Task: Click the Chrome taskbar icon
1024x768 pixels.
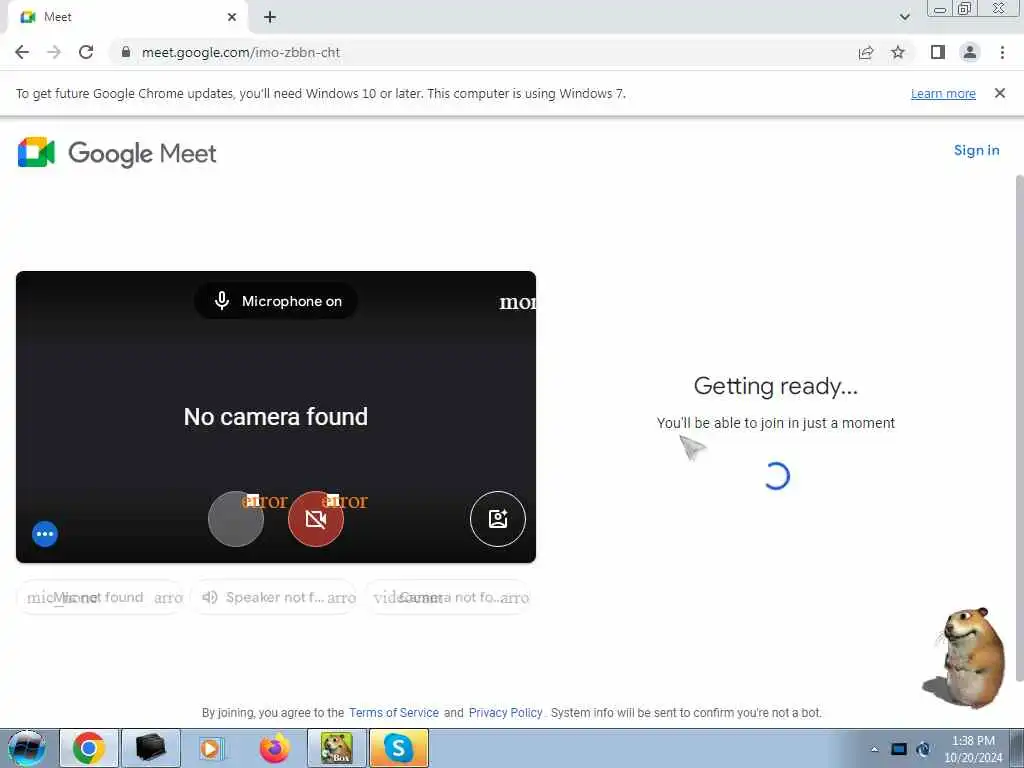Action: [x=89, y=748]
